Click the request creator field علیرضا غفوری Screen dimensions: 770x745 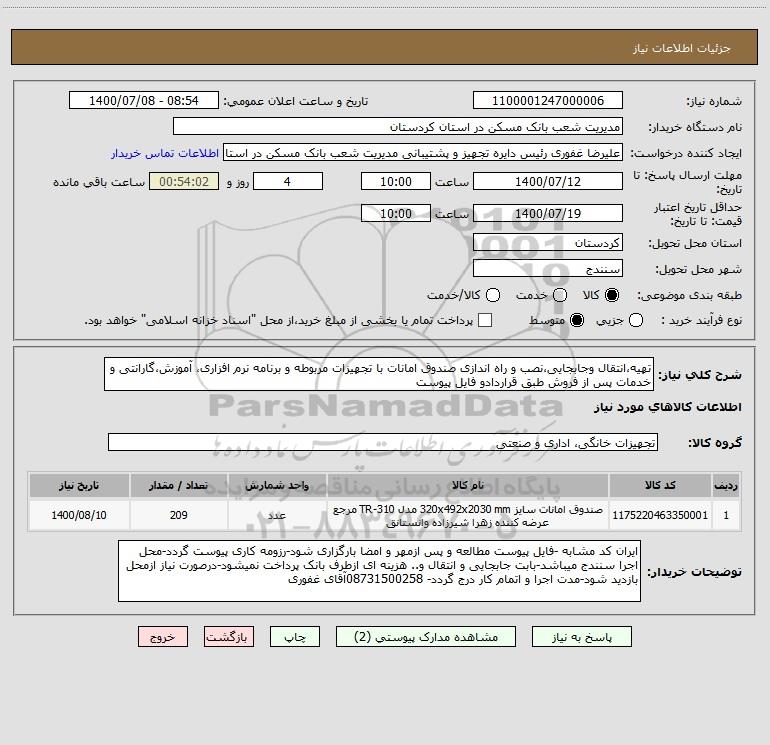click(x=423, y=153)
